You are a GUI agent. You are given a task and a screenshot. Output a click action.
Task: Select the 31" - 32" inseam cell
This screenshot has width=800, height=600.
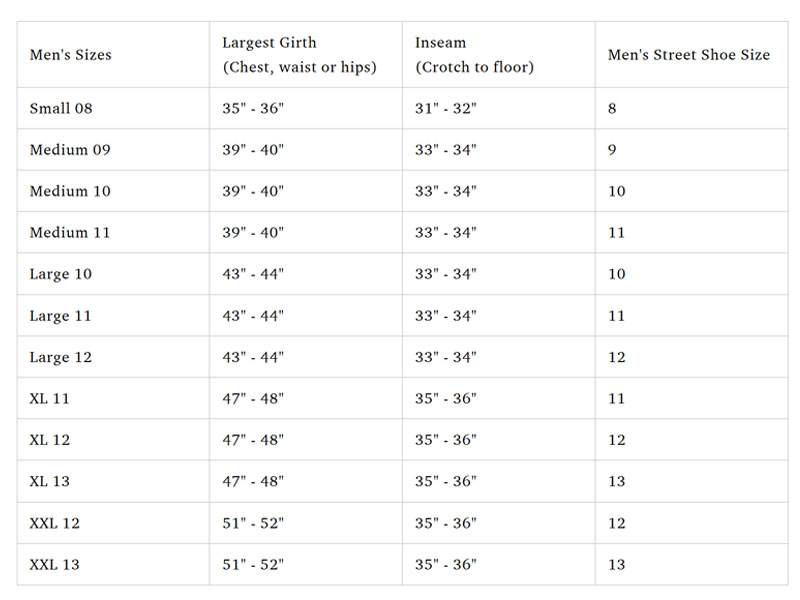[x=446, y=108]
